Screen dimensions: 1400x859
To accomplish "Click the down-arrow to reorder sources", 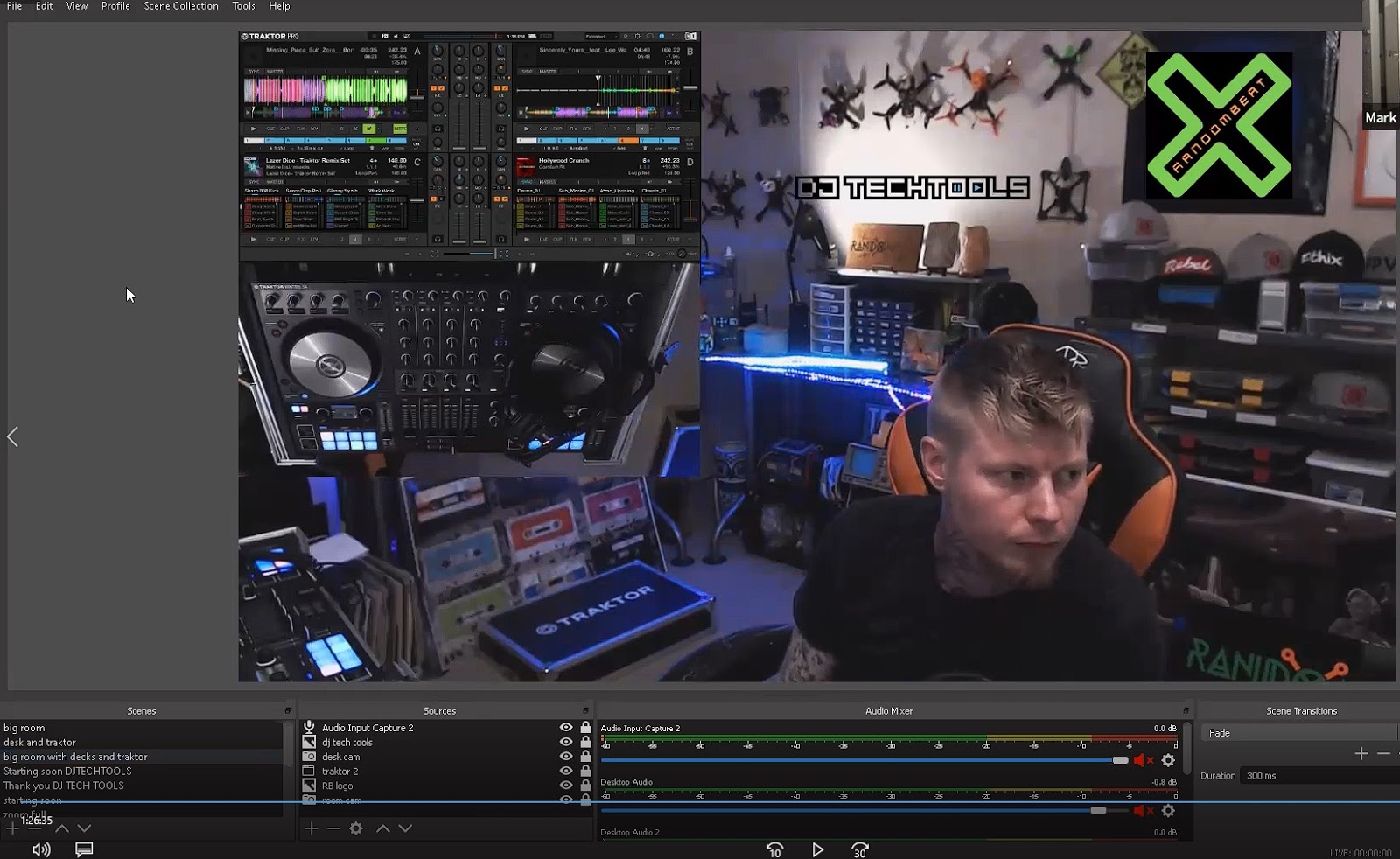I will pyautogui.click(x=405, y=828).
